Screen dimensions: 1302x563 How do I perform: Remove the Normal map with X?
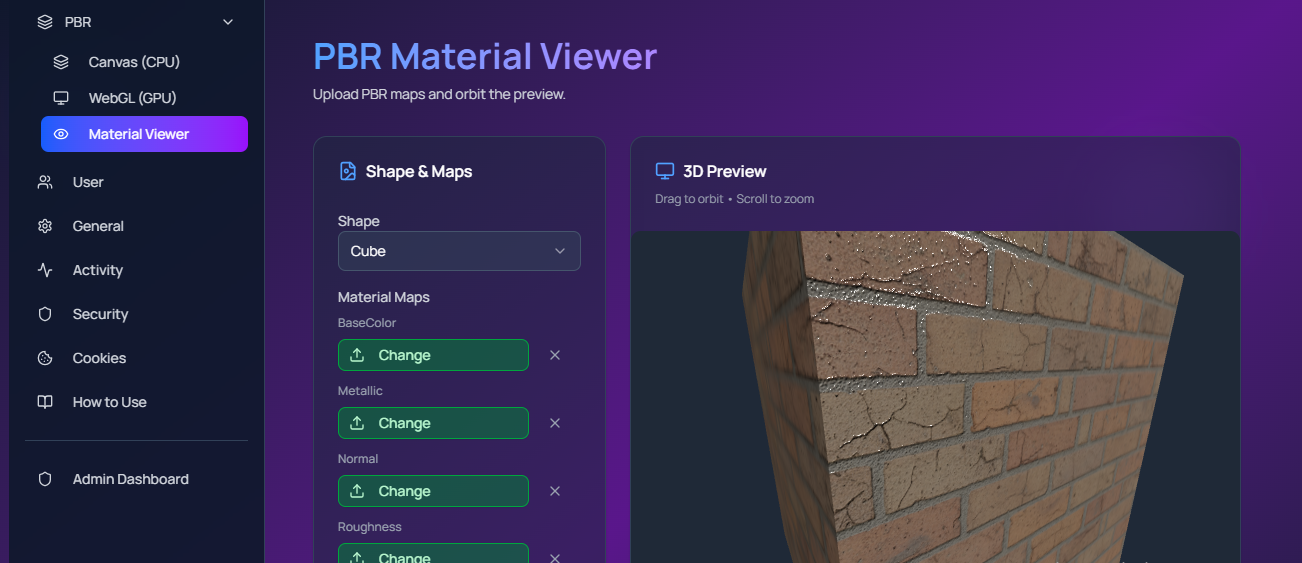pos(555,491)
